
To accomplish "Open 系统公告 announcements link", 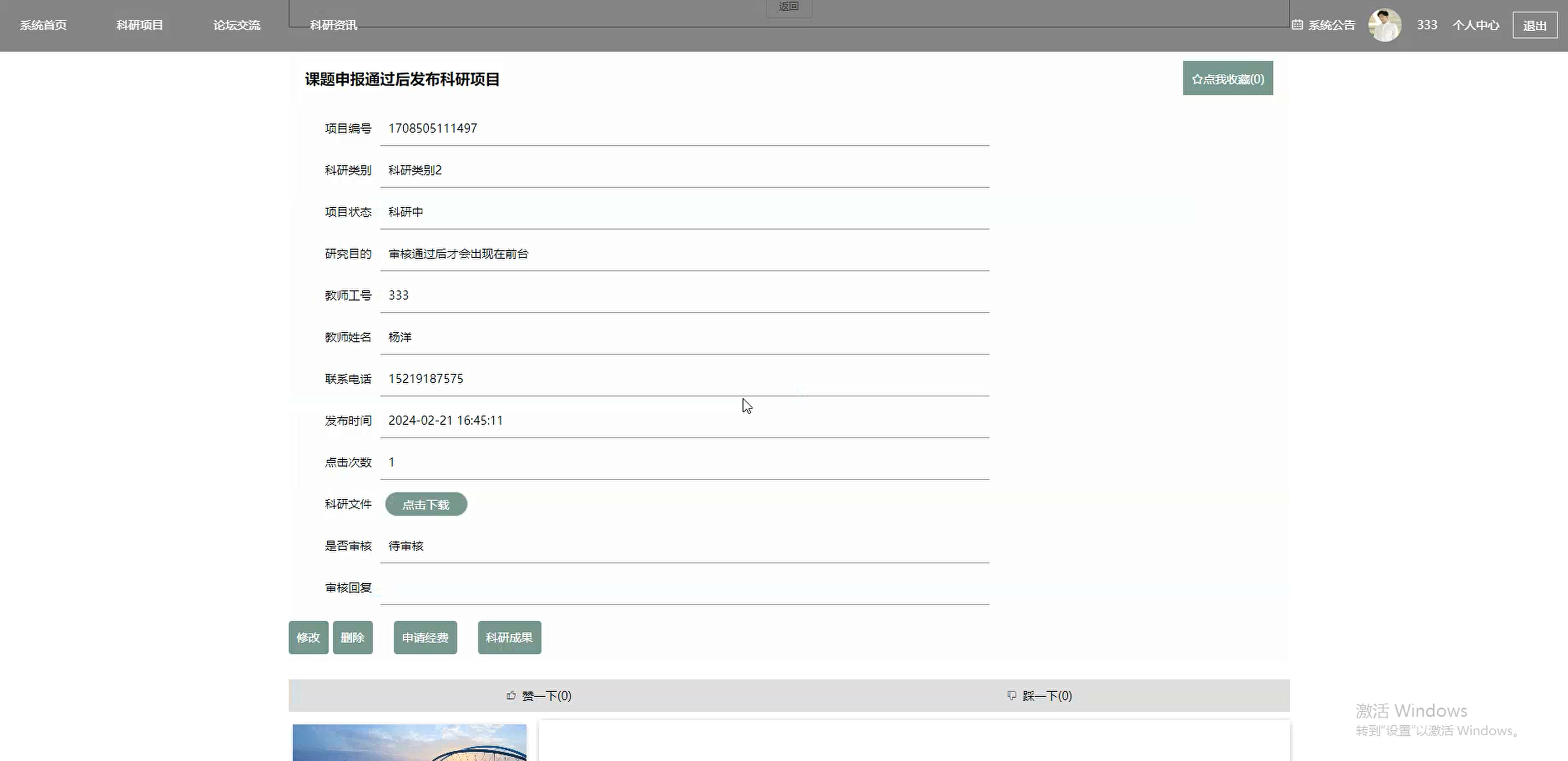I will (x=1332, y=25).
